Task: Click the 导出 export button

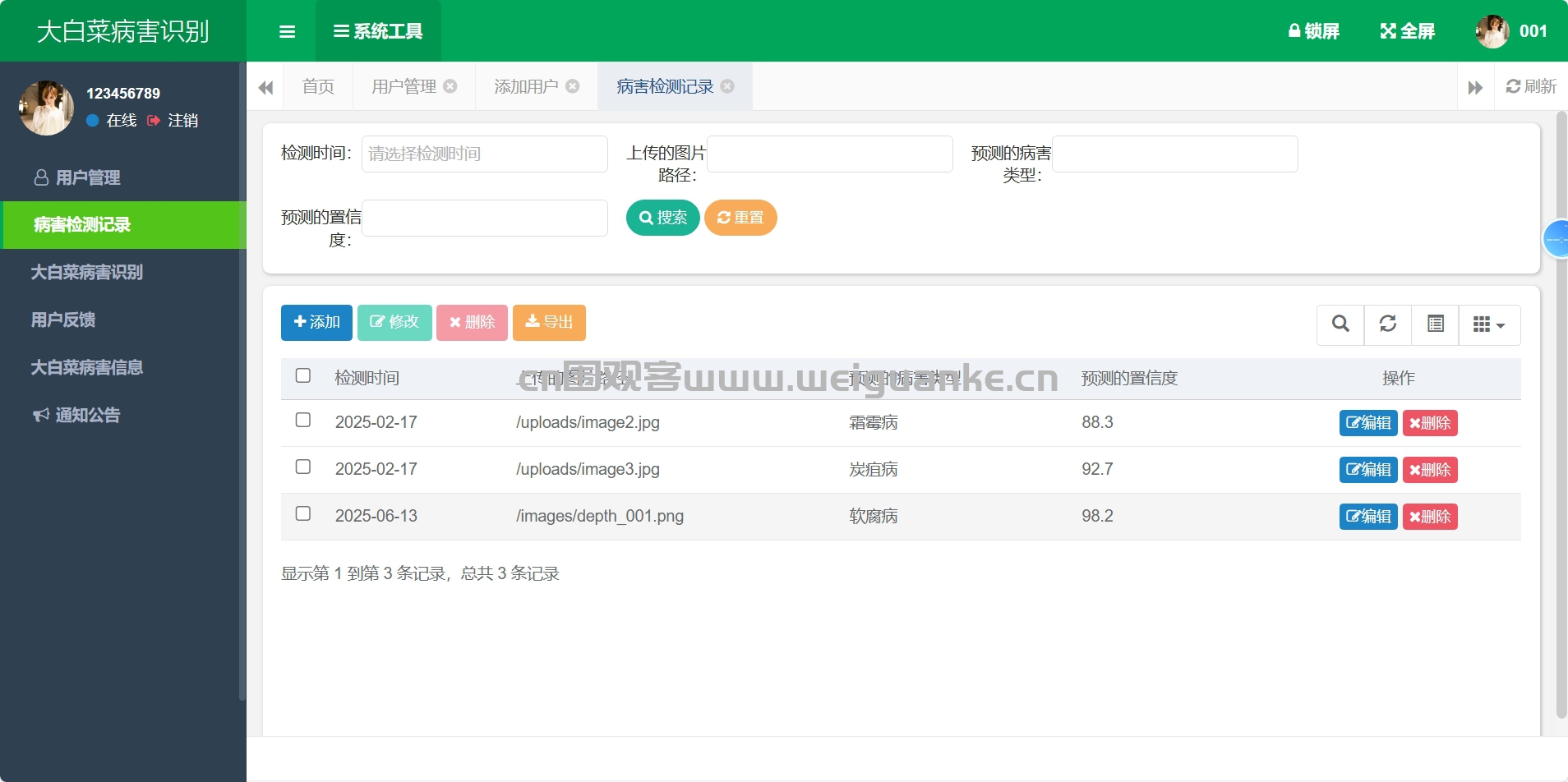Action: pyautogui.click(x=549, y=322)
